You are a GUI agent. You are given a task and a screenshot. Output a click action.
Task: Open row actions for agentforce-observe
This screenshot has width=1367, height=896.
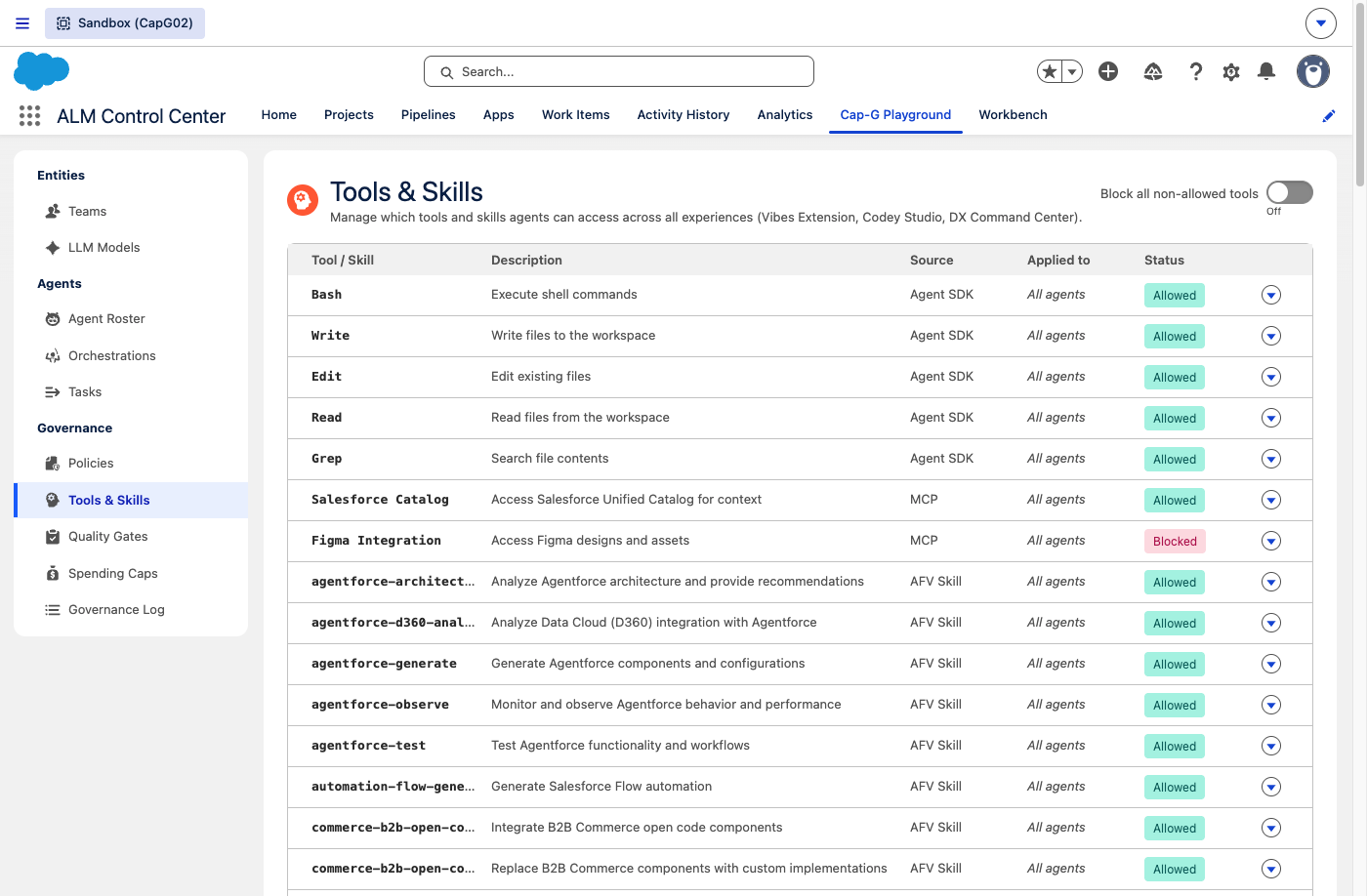click(x=1271, y=705)
